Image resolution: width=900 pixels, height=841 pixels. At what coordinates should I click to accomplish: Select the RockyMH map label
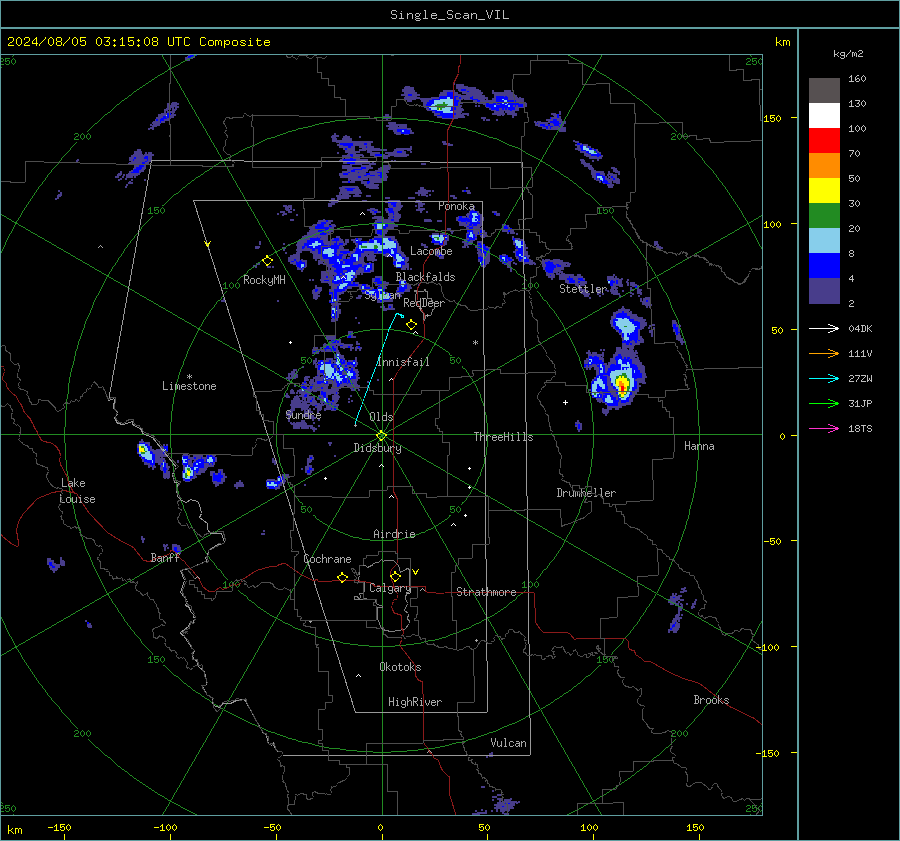pos(264,280)
